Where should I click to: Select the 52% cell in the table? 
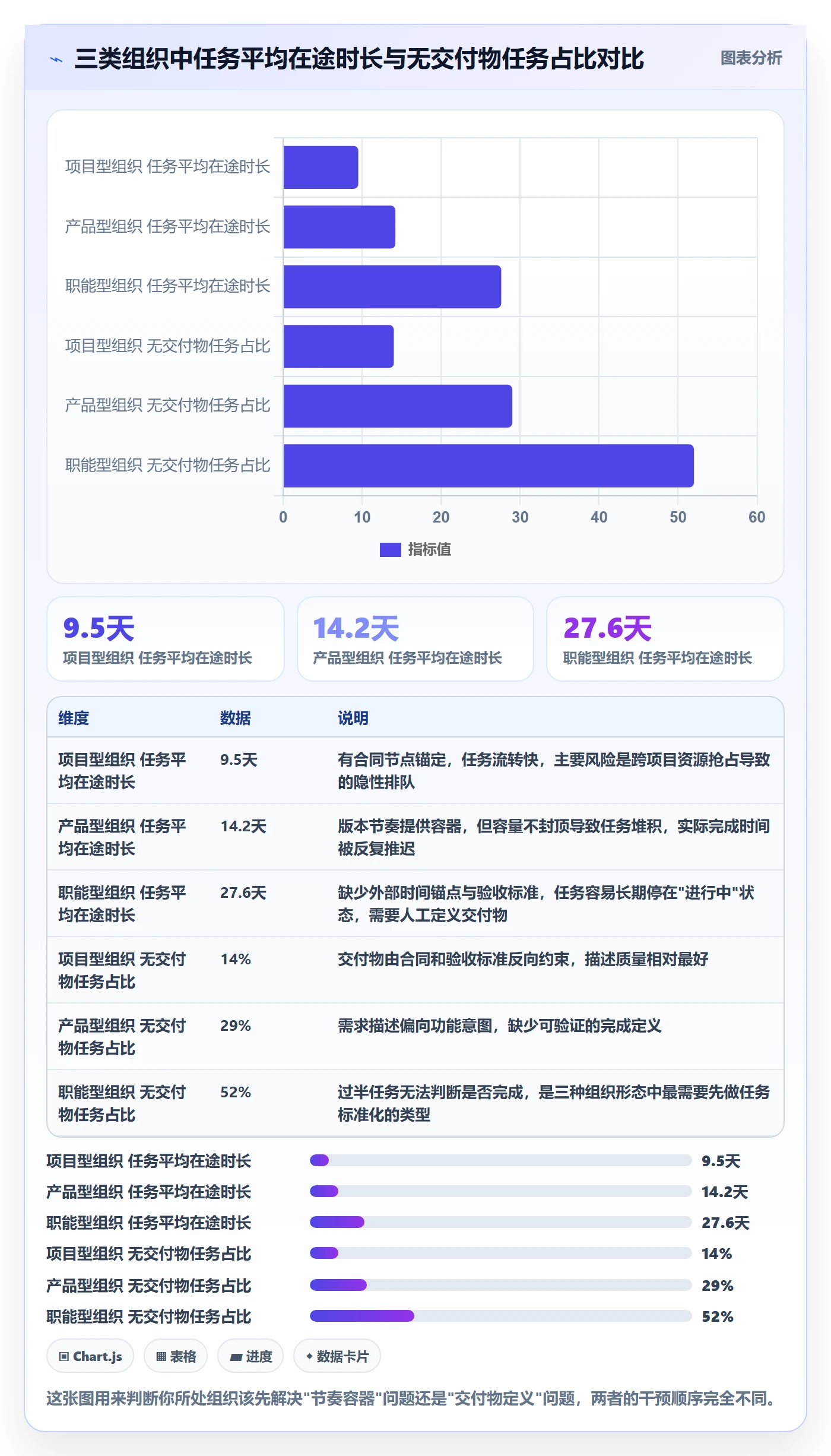pos(236,1092)
